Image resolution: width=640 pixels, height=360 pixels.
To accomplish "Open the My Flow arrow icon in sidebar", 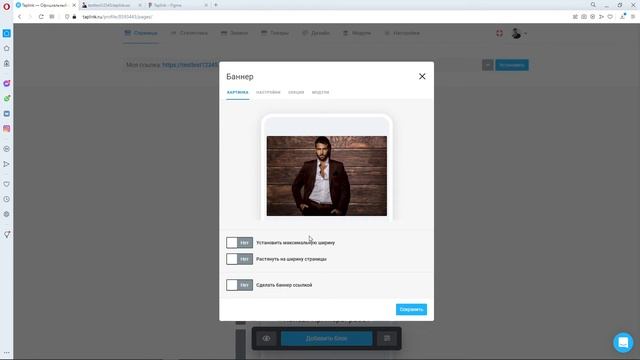I will pos(7,164).
